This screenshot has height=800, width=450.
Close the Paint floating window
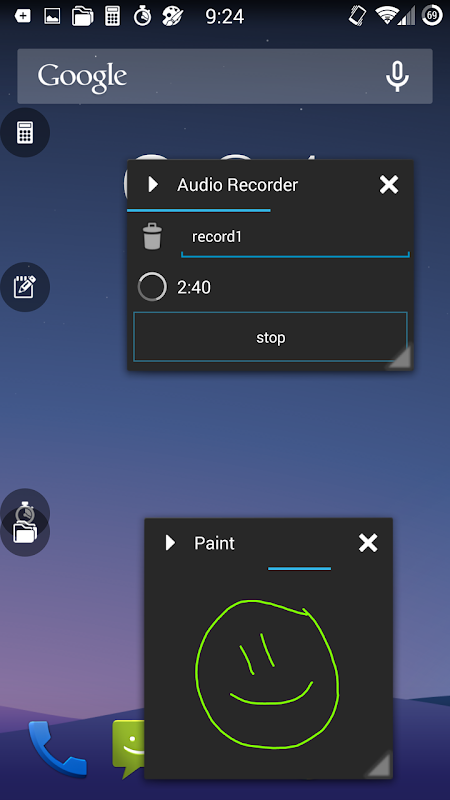[x=368, y=543]
